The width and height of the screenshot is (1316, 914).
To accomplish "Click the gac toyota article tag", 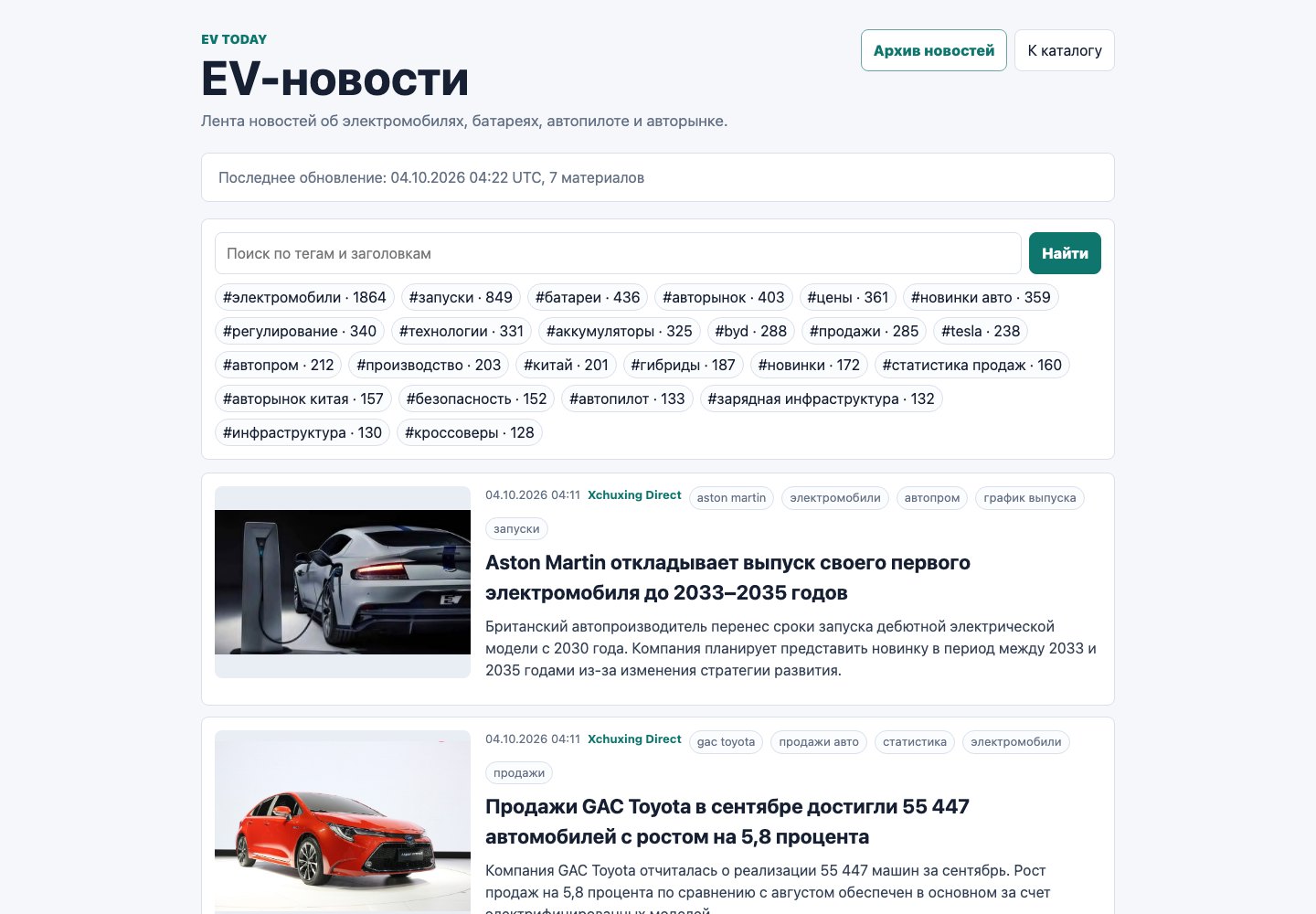I will [x=726, y=742].
